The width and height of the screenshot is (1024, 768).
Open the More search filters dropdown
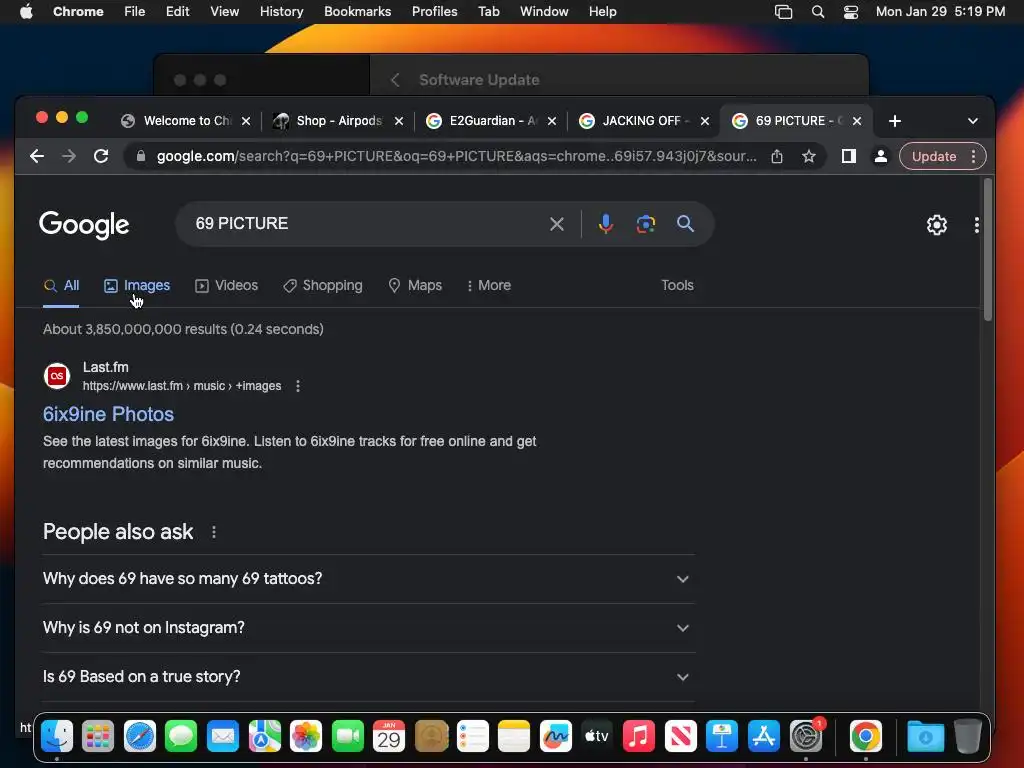[489, 285]
